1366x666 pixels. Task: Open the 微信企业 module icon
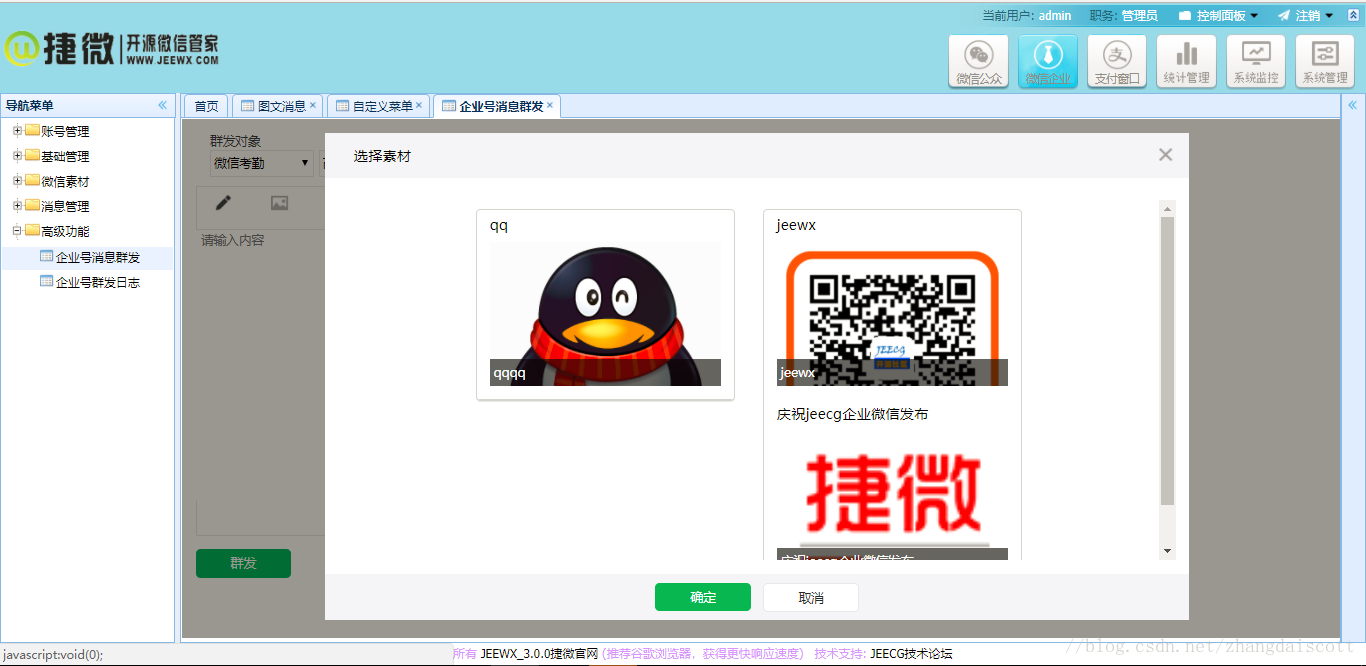(1048, 62)
